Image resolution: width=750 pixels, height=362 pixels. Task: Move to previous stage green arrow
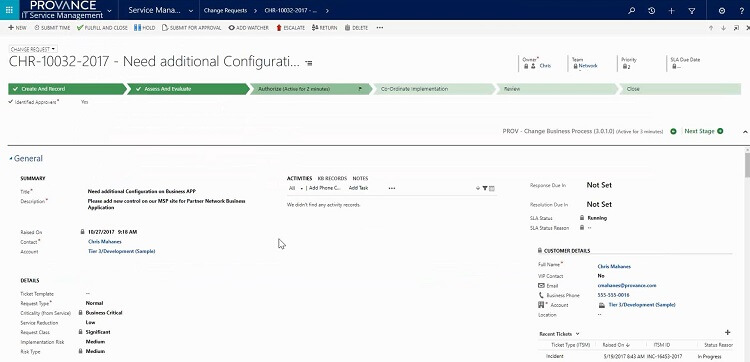point(673,131)
